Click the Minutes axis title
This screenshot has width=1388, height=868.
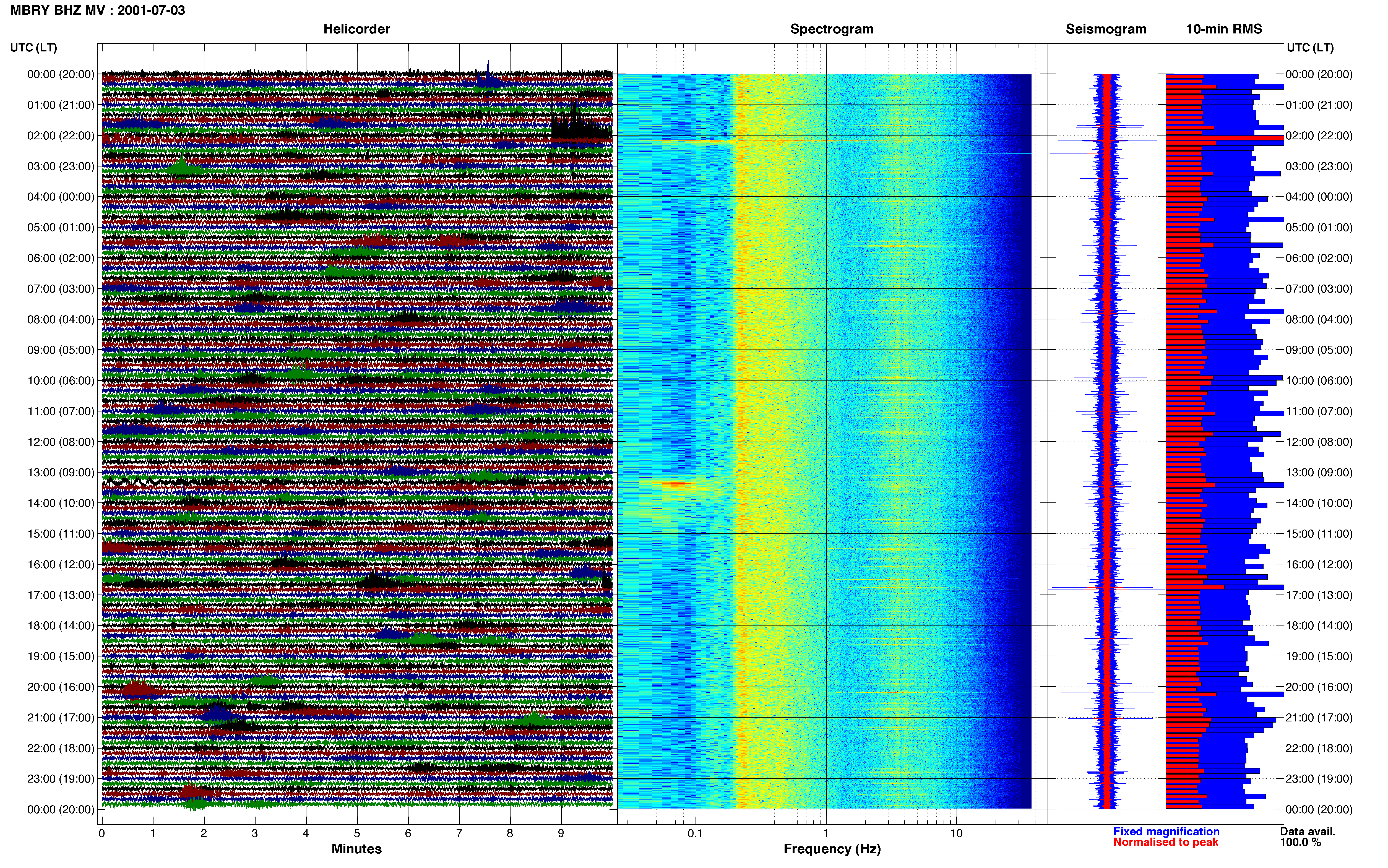[356, 849]
